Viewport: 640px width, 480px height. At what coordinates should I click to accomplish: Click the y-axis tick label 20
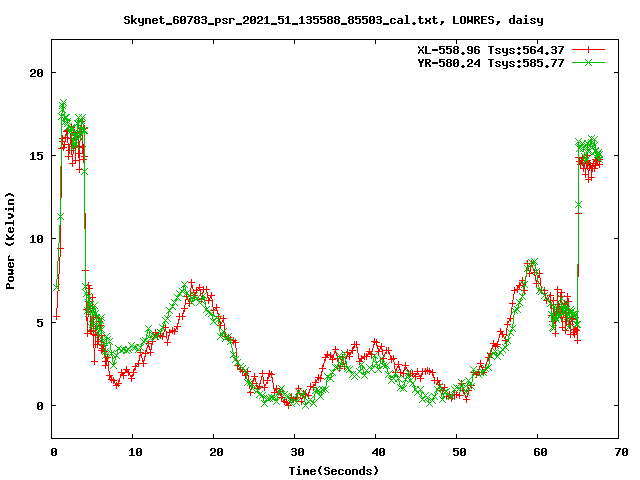click(36, 73)
